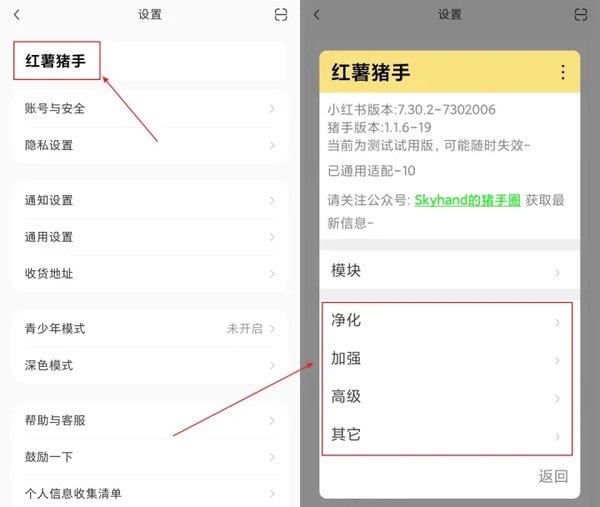Open the three-dot menu in 红薯猪手 dialog
600x507 pixels.
point(563,72)
